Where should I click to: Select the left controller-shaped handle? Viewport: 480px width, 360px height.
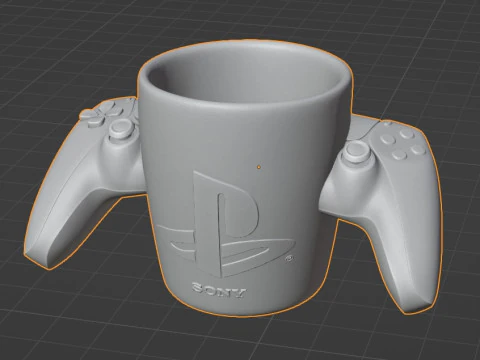pyautogui.click(x=85, y=182)
